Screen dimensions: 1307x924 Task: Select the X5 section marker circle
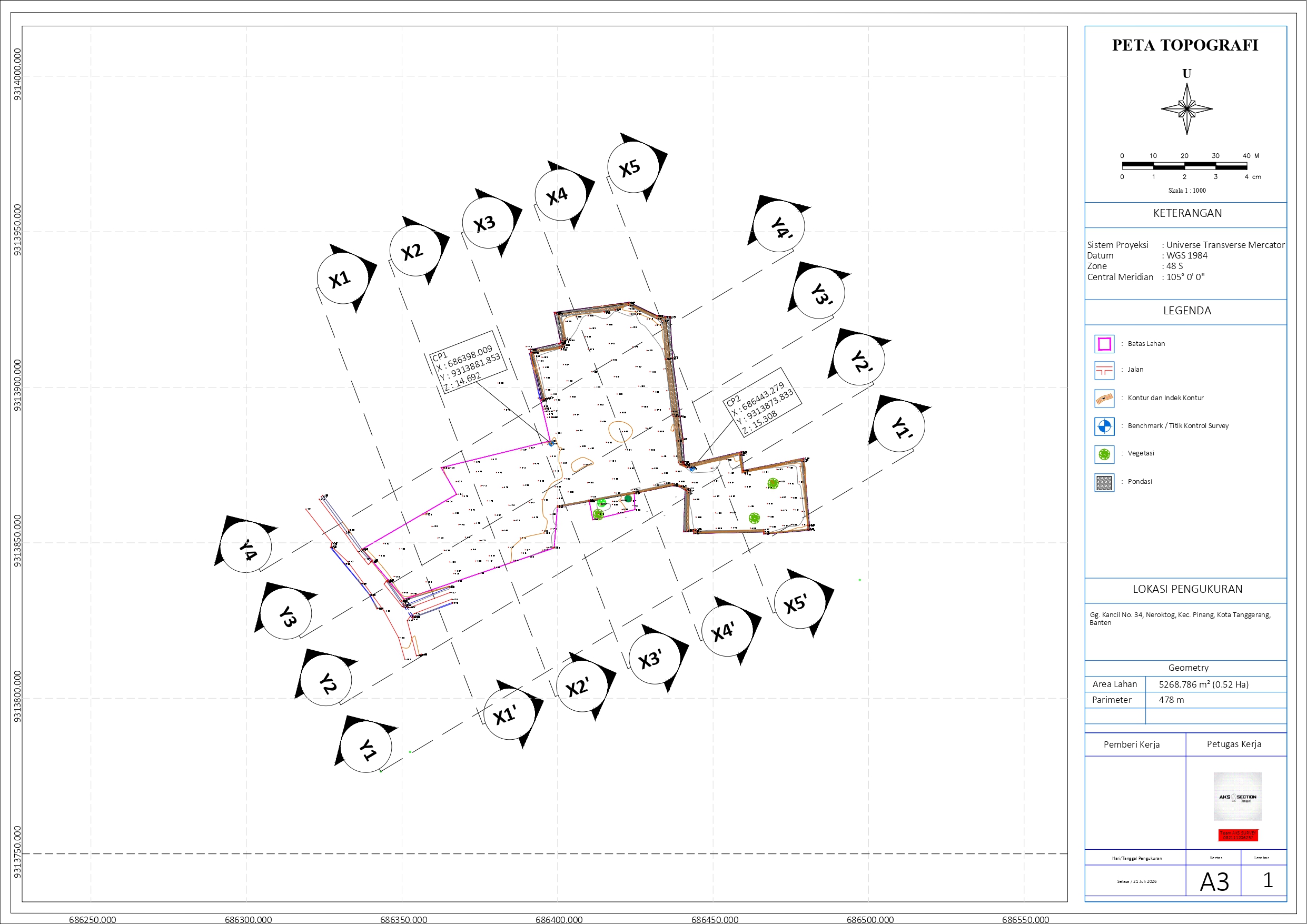coord(633,167)
